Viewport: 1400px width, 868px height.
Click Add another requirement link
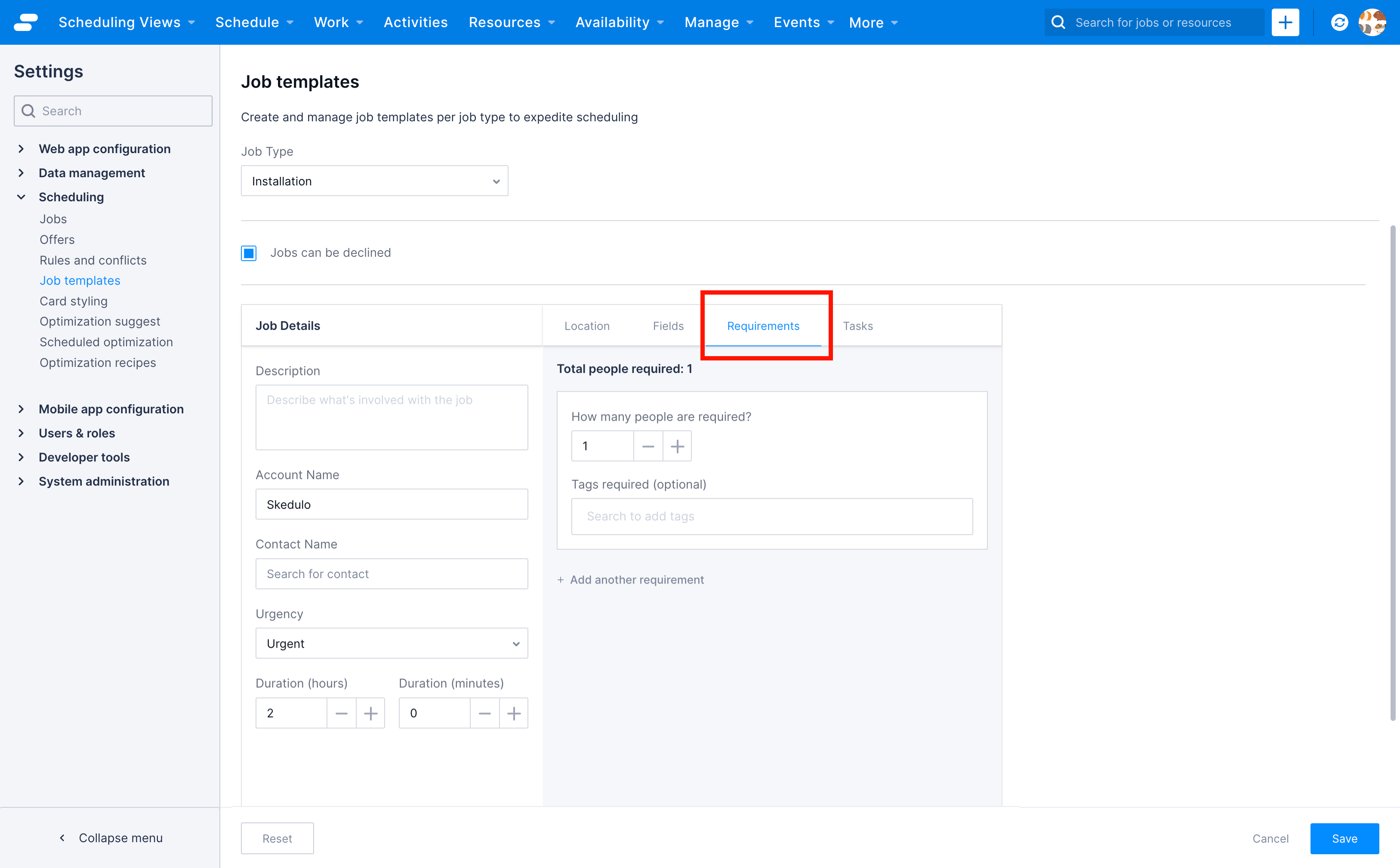pyautogui.click(x=631, y=579)
